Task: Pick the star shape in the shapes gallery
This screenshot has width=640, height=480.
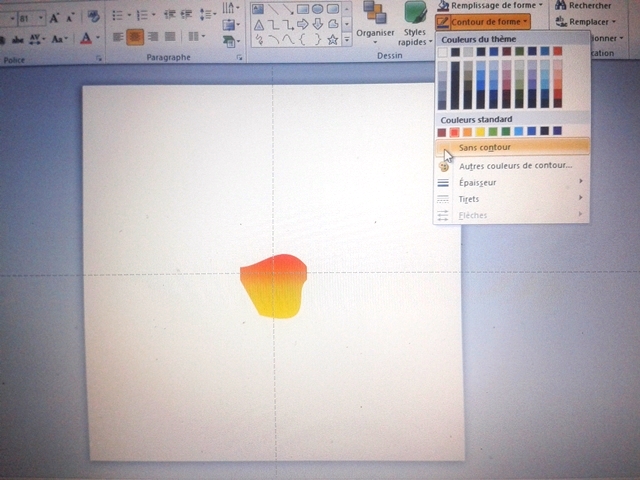Action: tap(332, 39)
